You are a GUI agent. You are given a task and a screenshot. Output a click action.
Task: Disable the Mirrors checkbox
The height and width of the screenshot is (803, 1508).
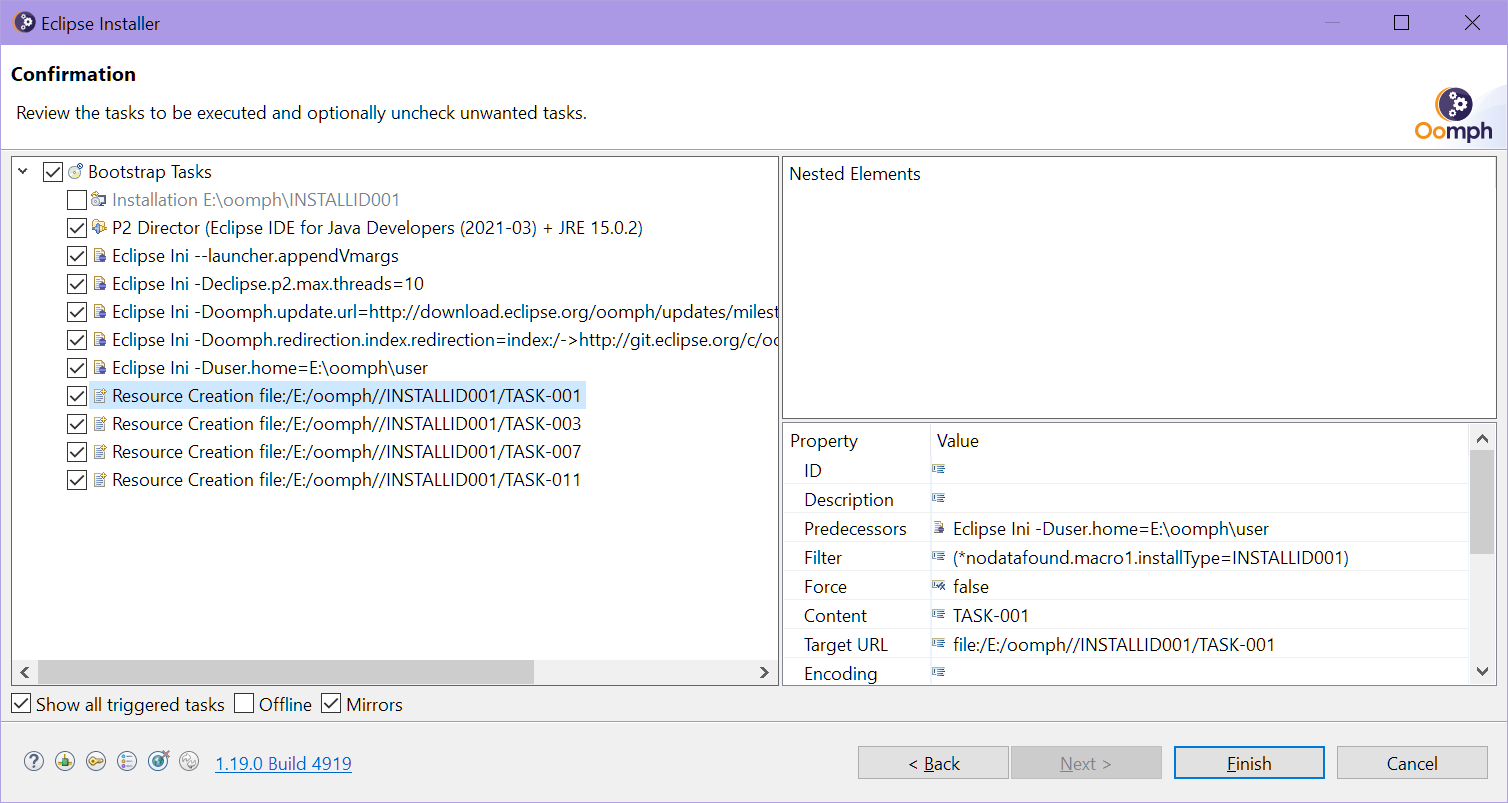click(331, 704)
